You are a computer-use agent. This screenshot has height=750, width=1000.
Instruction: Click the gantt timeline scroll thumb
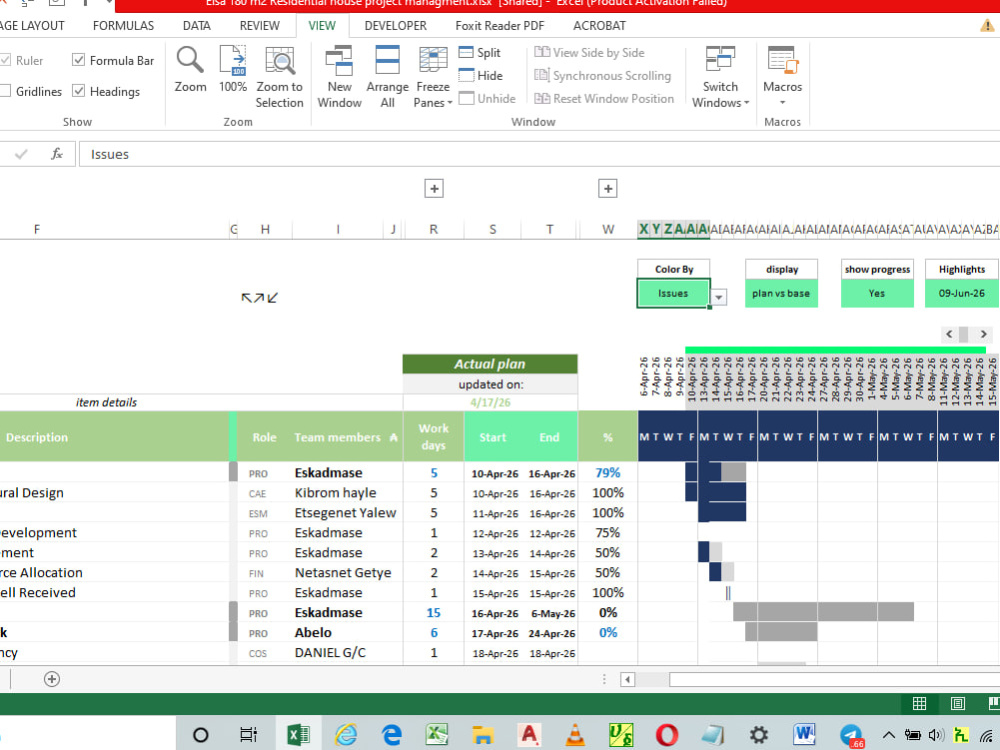coord(964,334)
